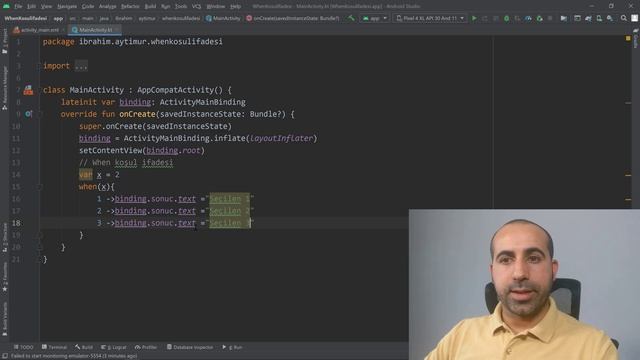This screenshot has width=640, height=360.
Task: Click the Apply Changes and Restart Activity icon
Action: tap(484, 18)
